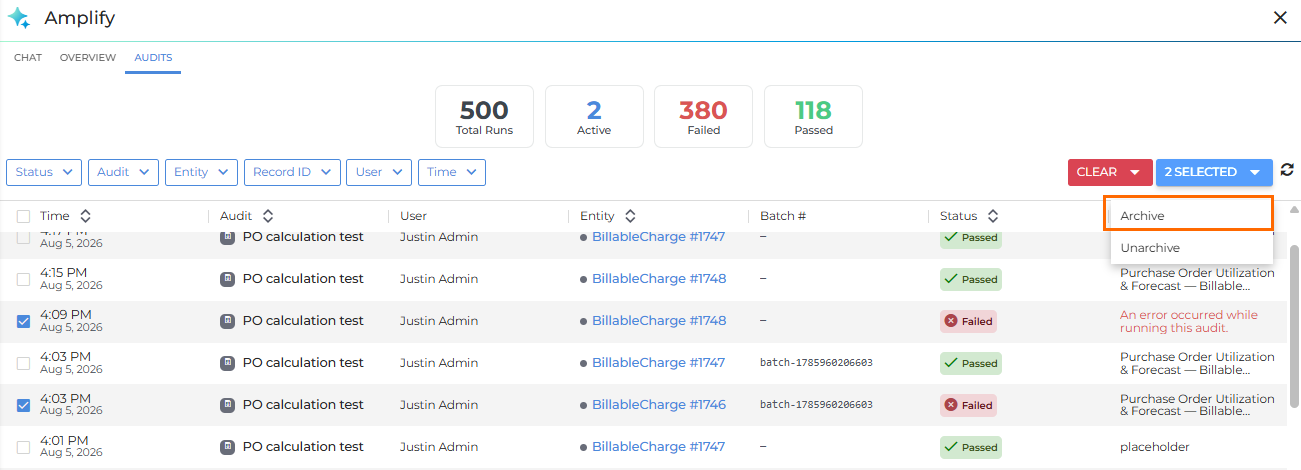This screenshot has width=1301, height=470.
Task: Click the Batch # column header
Action: 783,216
